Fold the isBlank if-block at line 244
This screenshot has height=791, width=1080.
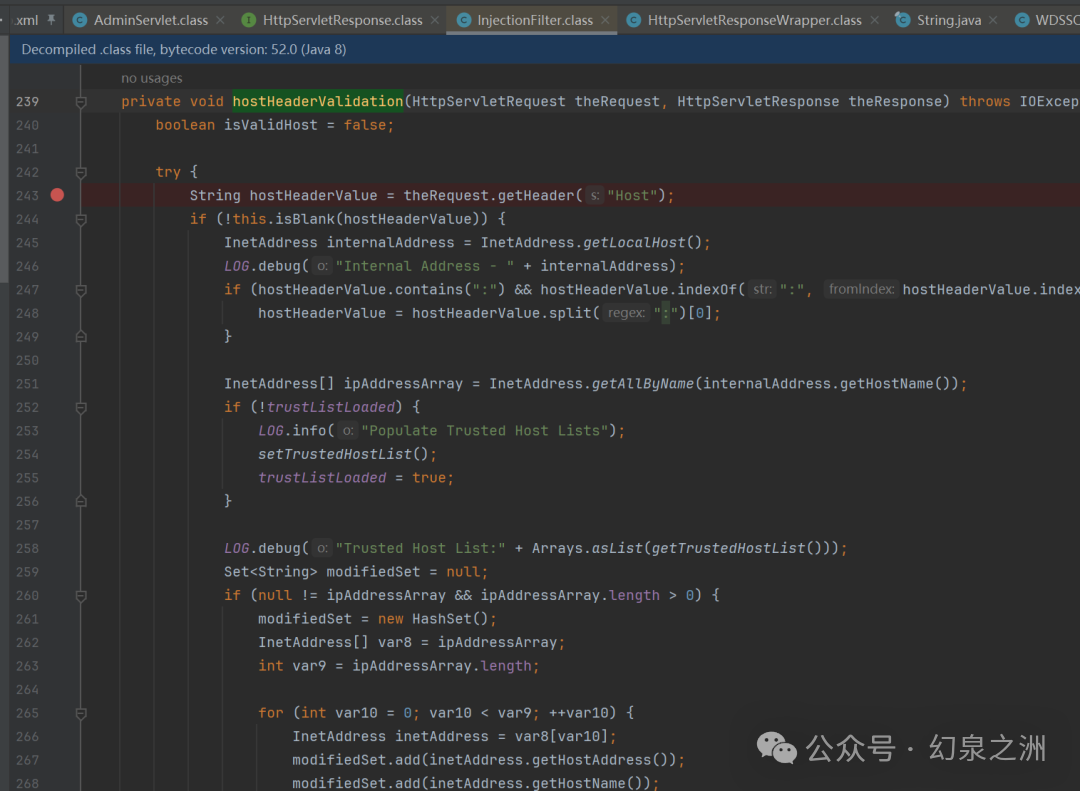coord(81,219)
